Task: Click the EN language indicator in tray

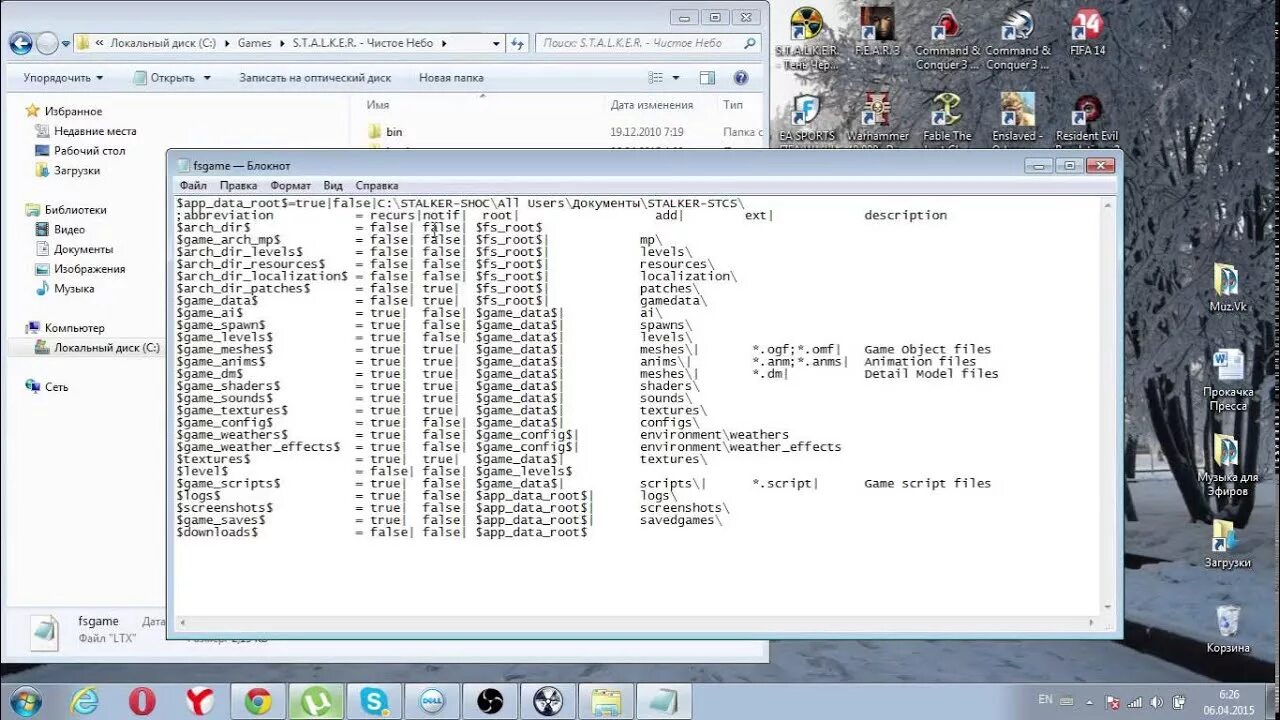Action: tap(1046, 699)
